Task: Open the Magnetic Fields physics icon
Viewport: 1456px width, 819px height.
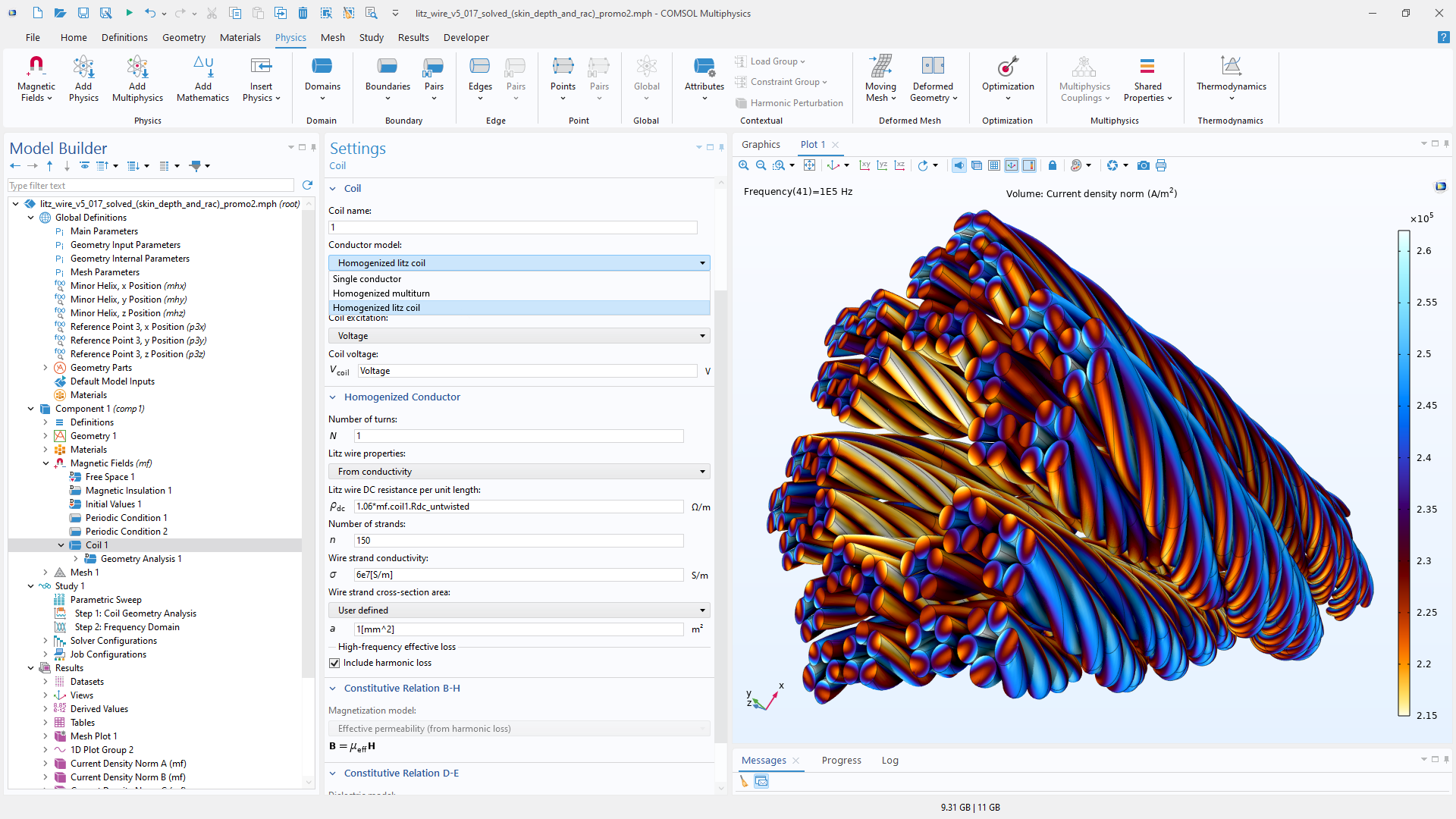Action: (36, 67)
